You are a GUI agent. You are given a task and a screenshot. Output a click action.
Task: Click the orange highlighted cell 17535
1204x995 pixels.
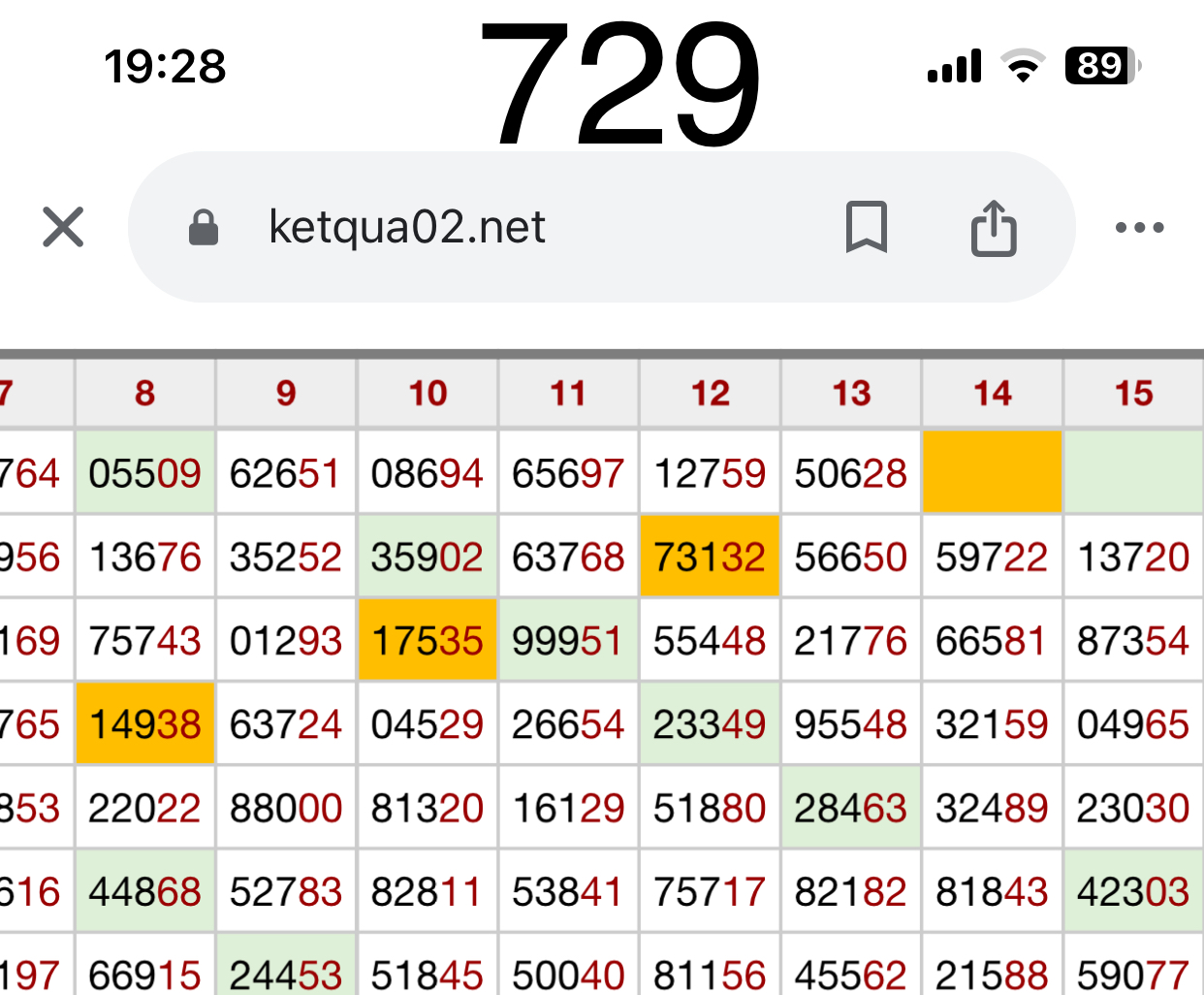point(428,641)
